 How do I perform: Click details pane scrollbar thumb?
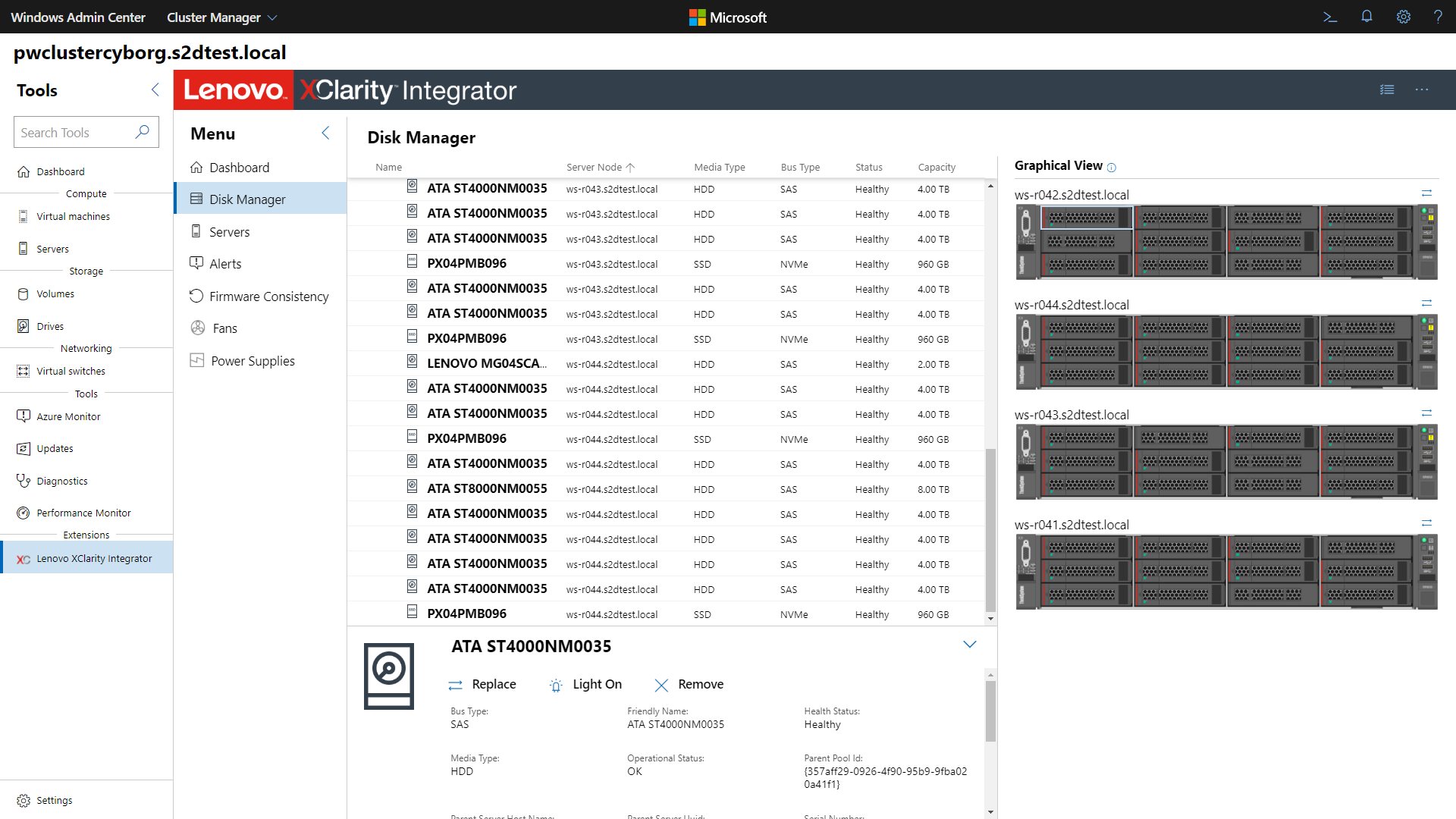pyautogui.click(x=990, y=711)
